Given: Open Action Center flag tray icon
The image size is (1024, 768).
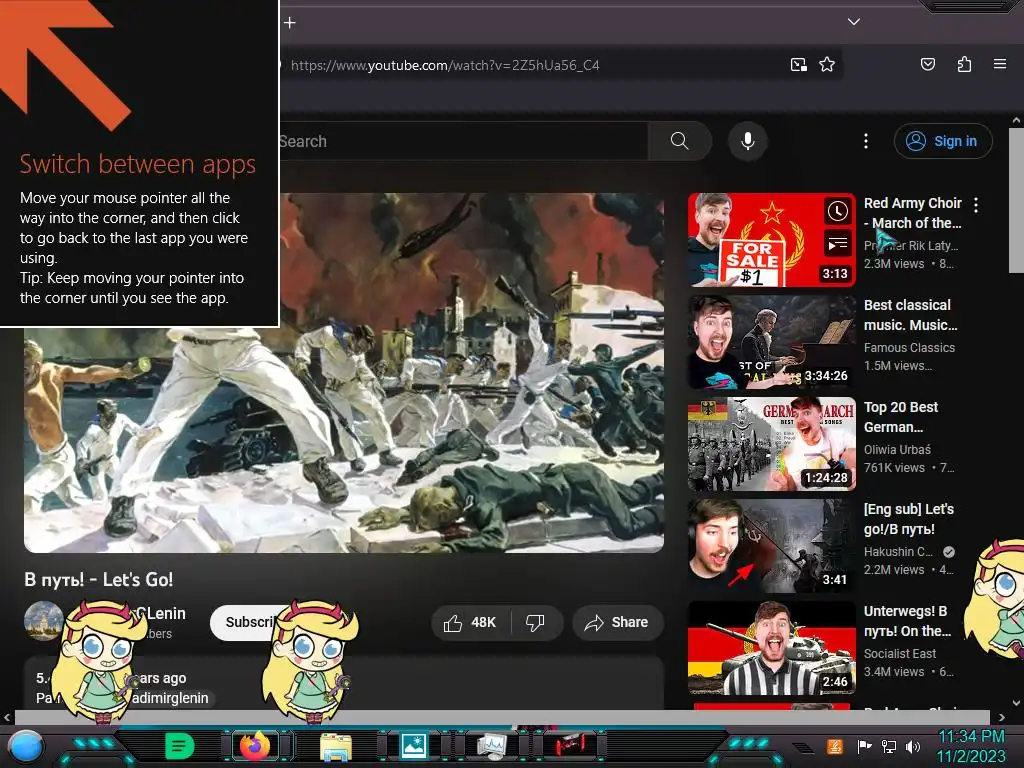Looking at the screenshot, I should 864,746.
